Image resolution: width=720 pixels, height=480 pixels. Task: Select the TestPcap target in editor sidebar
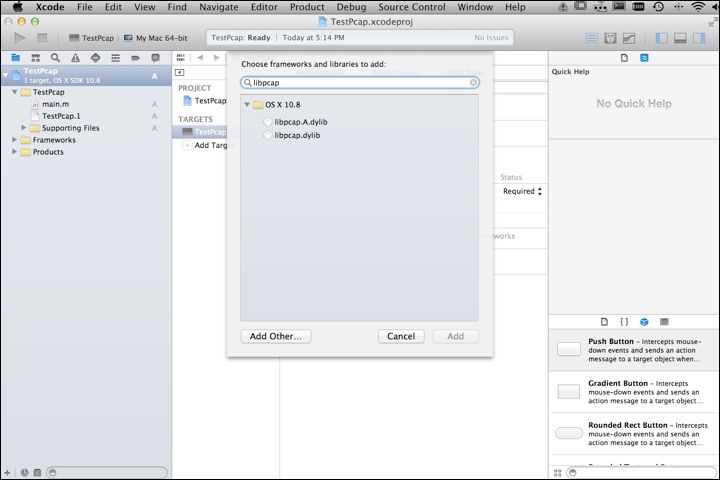(204, 132)
